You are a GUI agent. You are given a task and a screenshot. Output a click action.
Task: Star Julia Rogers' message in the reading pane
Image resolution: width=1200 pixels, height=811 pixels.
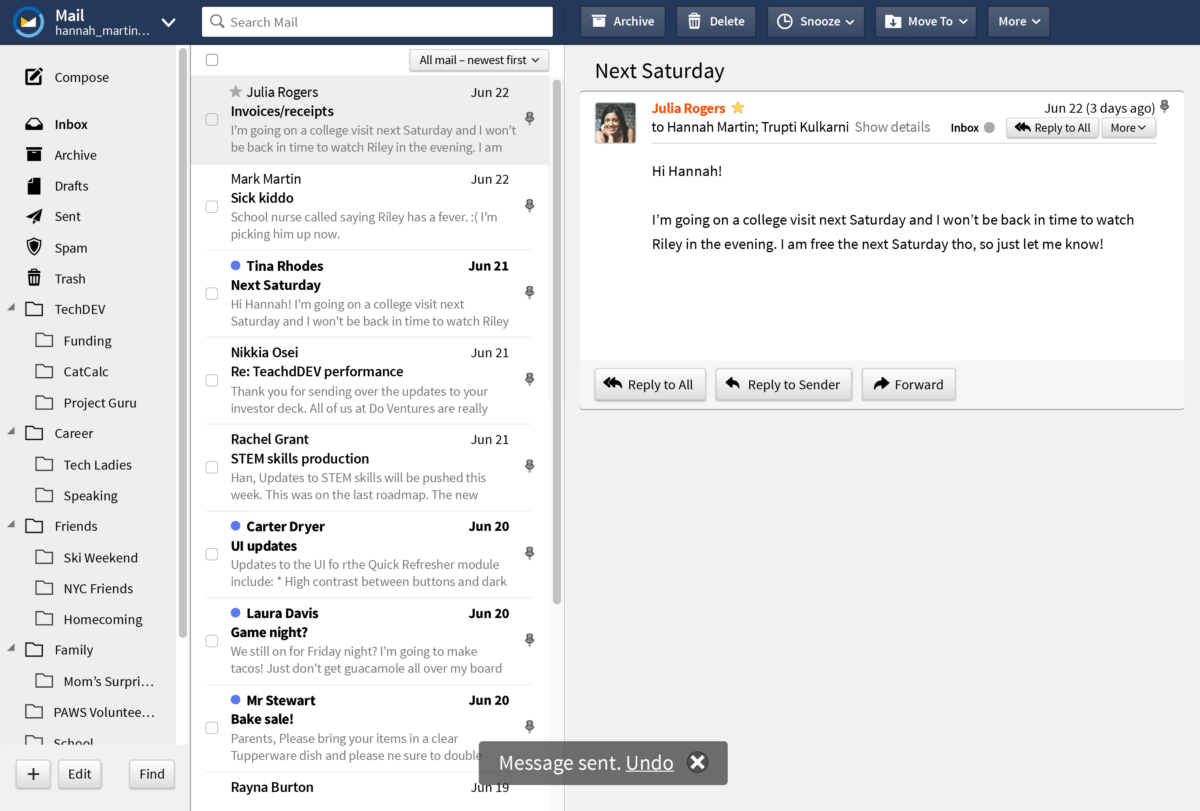tap(738, 106)
